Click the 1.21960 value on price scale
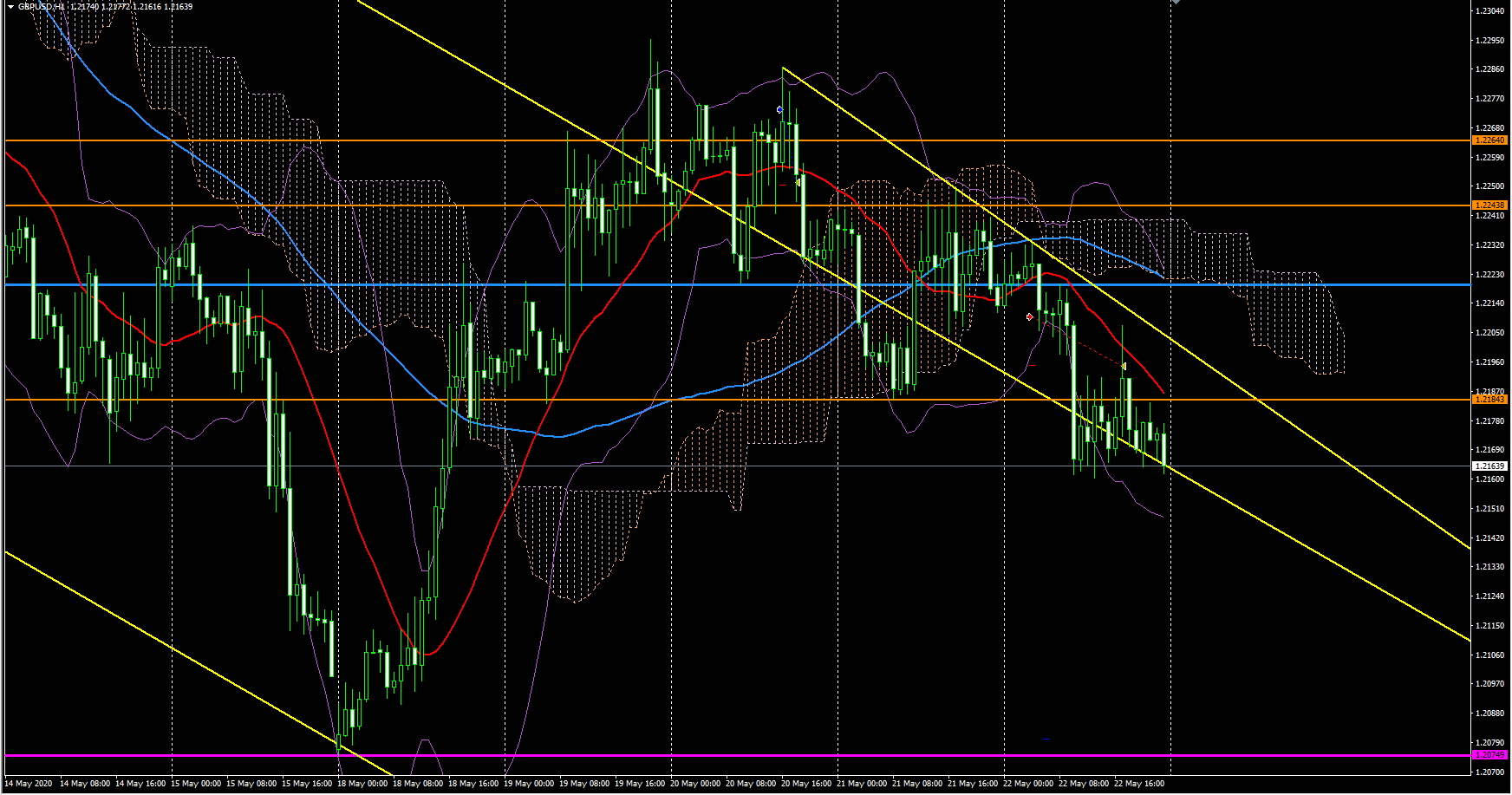 (x=1489, y=362)
